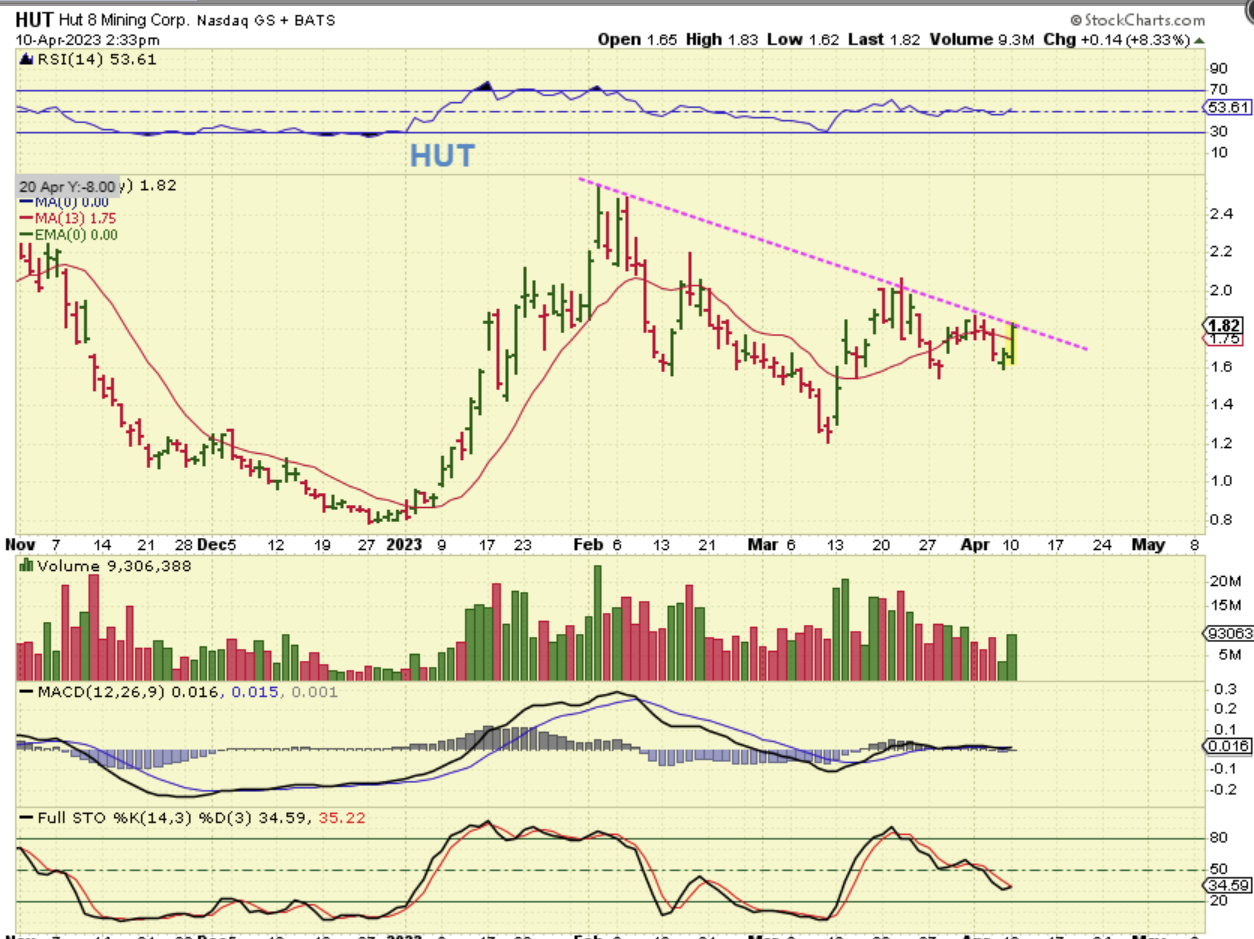Click the 90 RSI axis label

pos(1218,69)
